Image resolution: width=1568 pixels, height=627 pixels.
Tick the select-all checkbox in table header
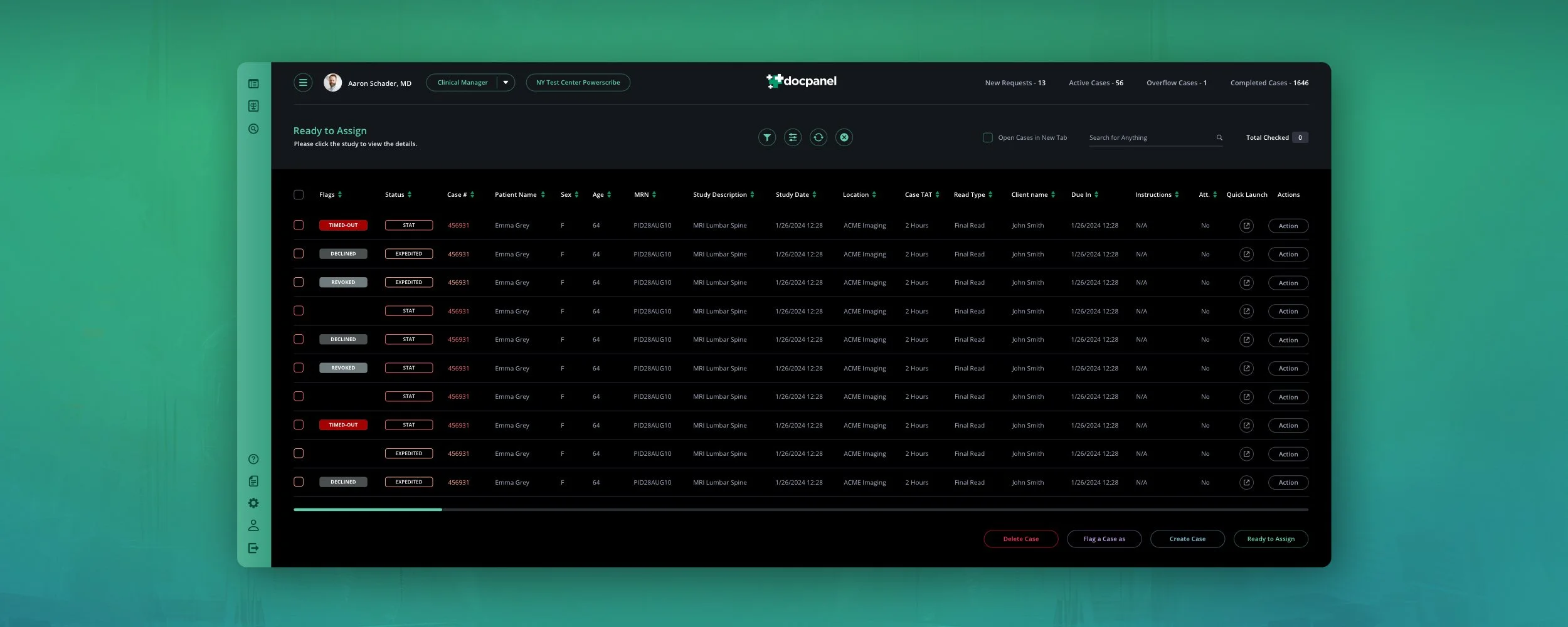299,195
